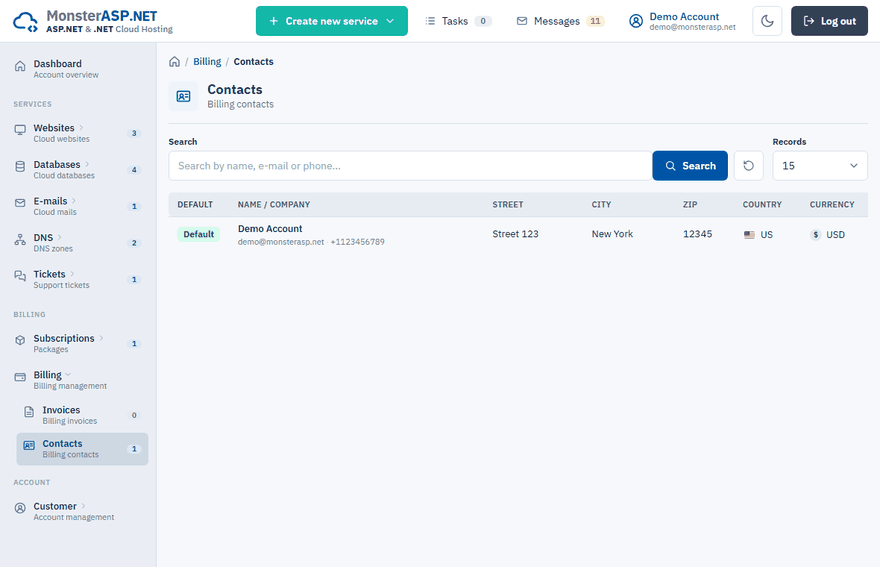Open Tasks in the top bar
The image size is (880, 567).
pyautogui.click(x=458, y=21)
